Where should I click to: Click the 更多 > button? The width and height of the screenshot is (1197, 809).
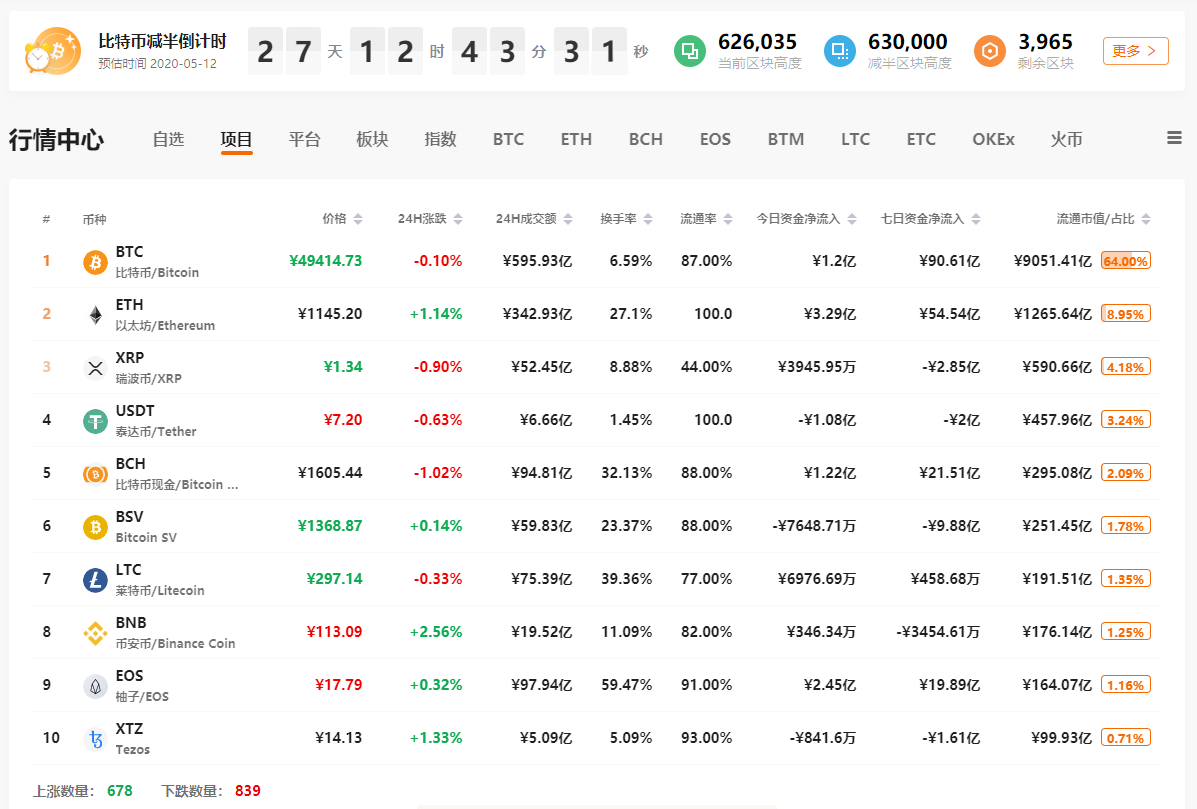point(1135,51)
